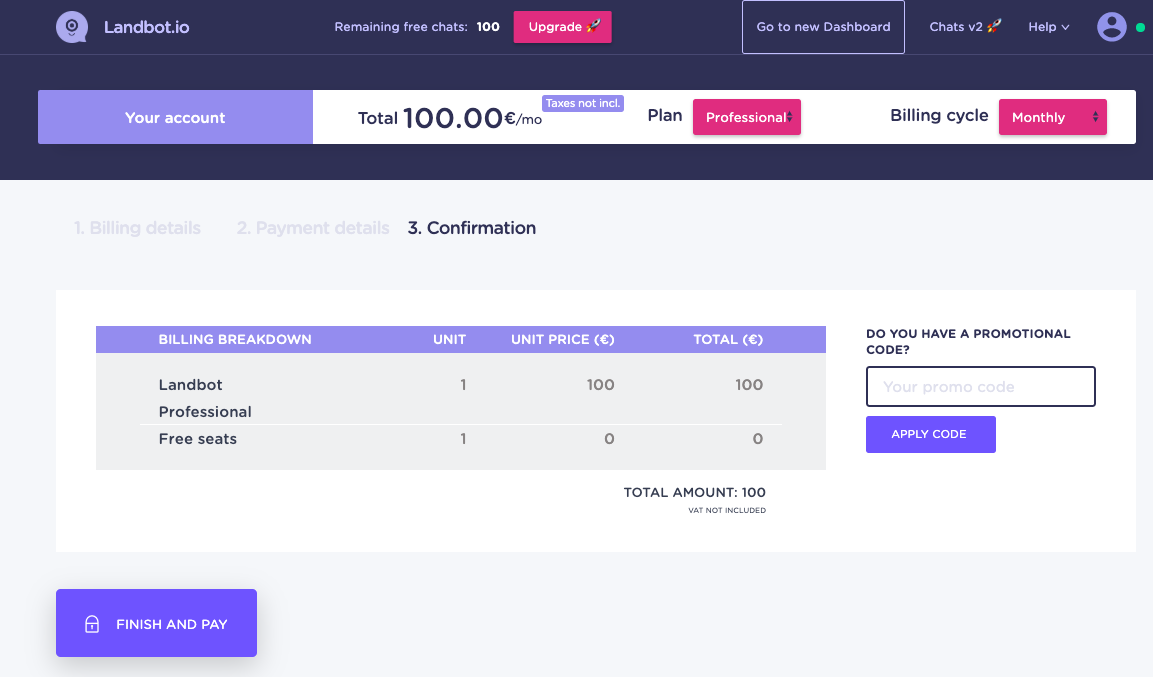Open the user profile avatar menu
Viewport: 1153px width, 677px height.
click(x=1111, y=27)
